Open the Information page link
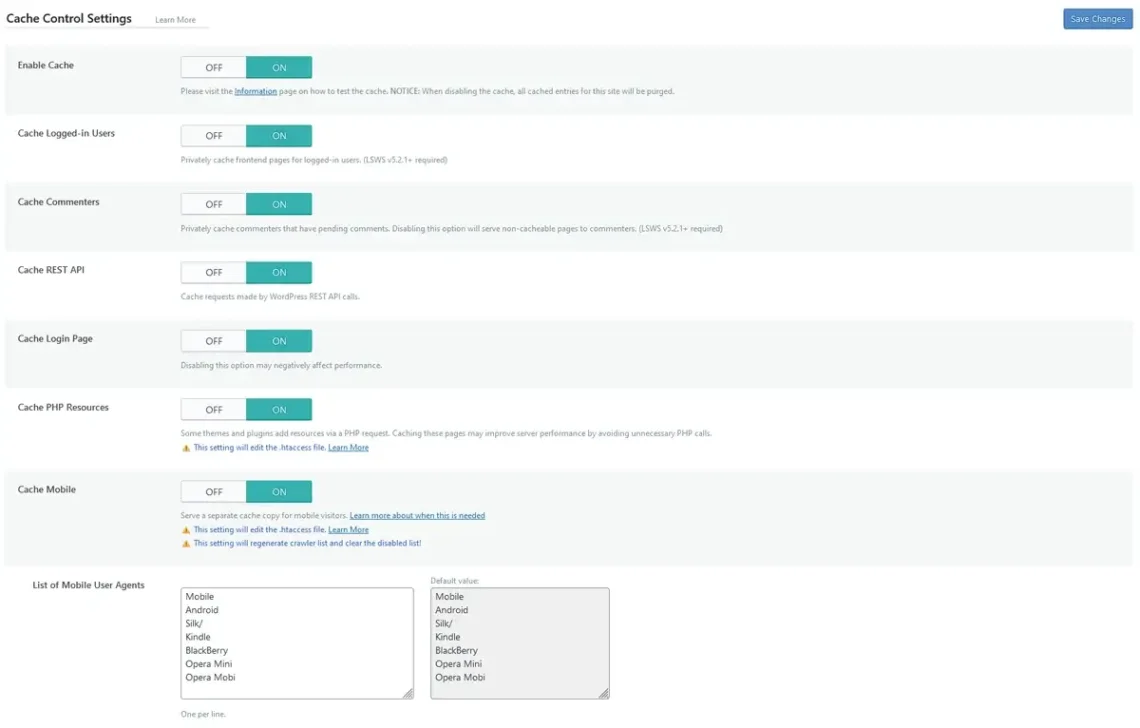 256,90
